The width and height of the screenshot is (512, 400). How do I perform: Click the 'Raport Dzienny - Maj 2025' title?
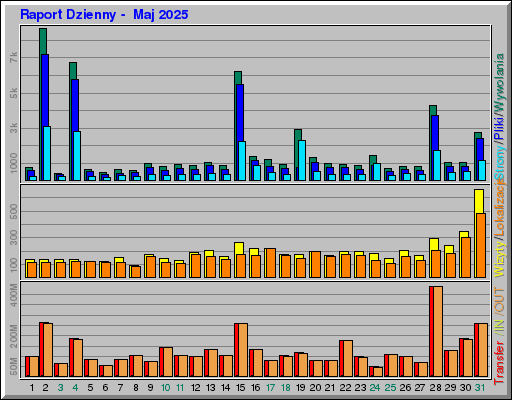click(x=104, y=15)
